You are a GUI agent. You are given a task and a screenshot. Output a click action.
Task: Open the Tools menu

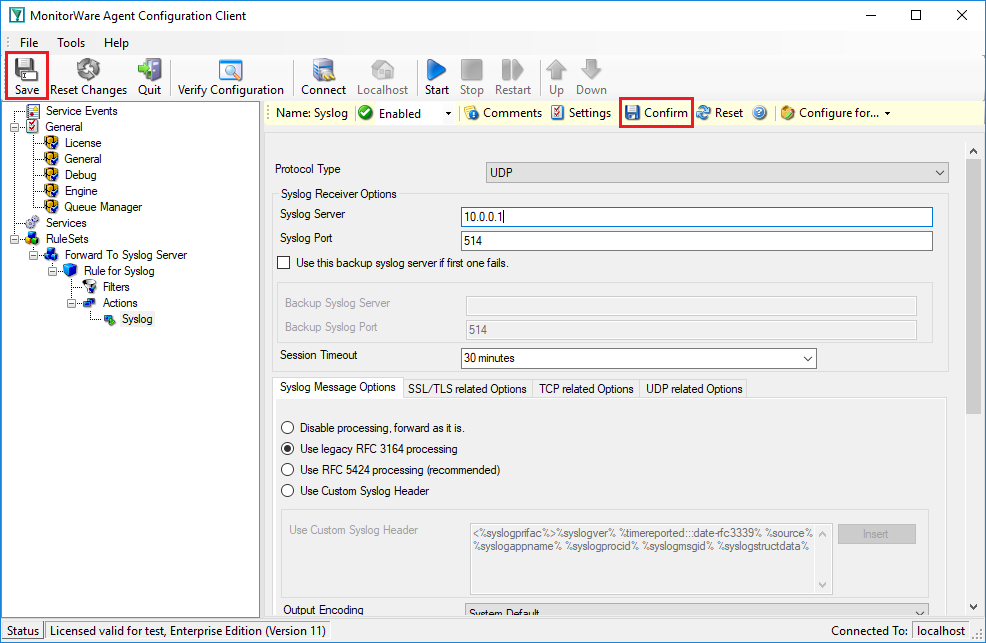point(71,43)
